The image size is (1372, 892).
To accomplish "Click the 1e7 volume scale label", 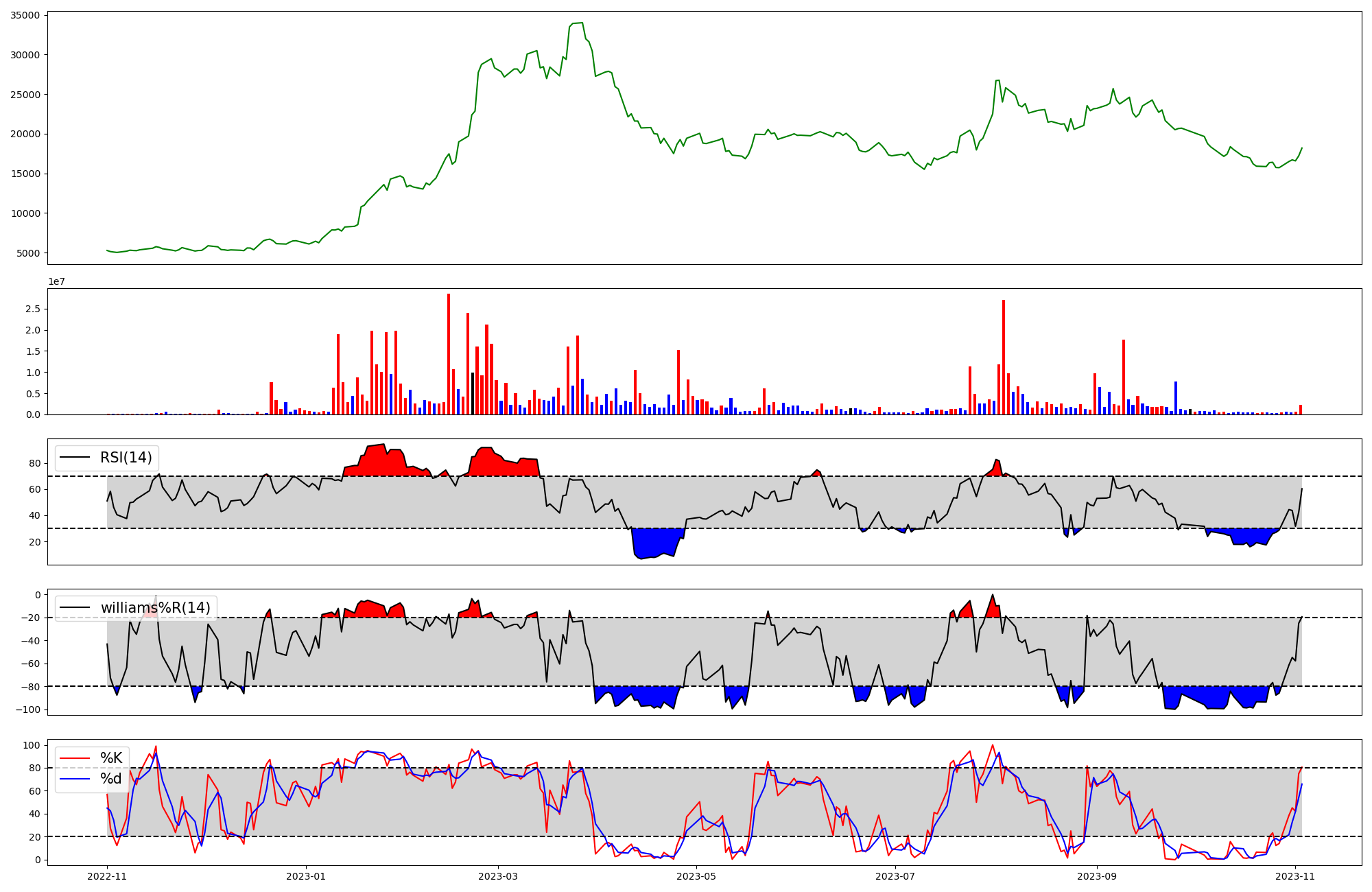I will click(x=56, y=282).
